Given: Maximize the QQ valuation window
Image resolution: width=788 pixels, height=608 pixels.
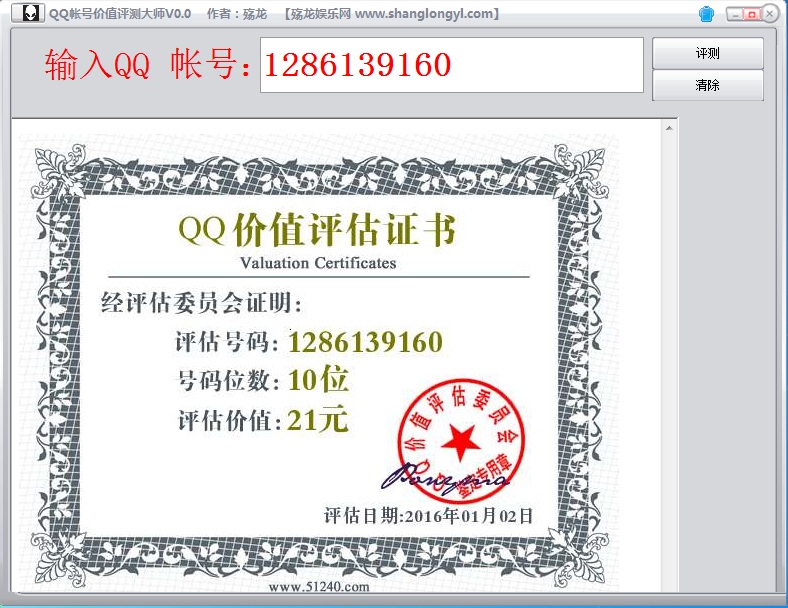Looking at the screenshot, I should pyautogui.click(x=752, y=14).
